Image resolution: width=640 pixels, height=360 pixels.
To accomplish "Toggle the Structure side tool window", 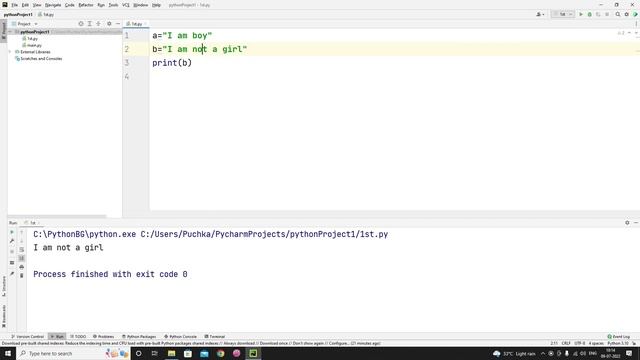I will 4,286.
